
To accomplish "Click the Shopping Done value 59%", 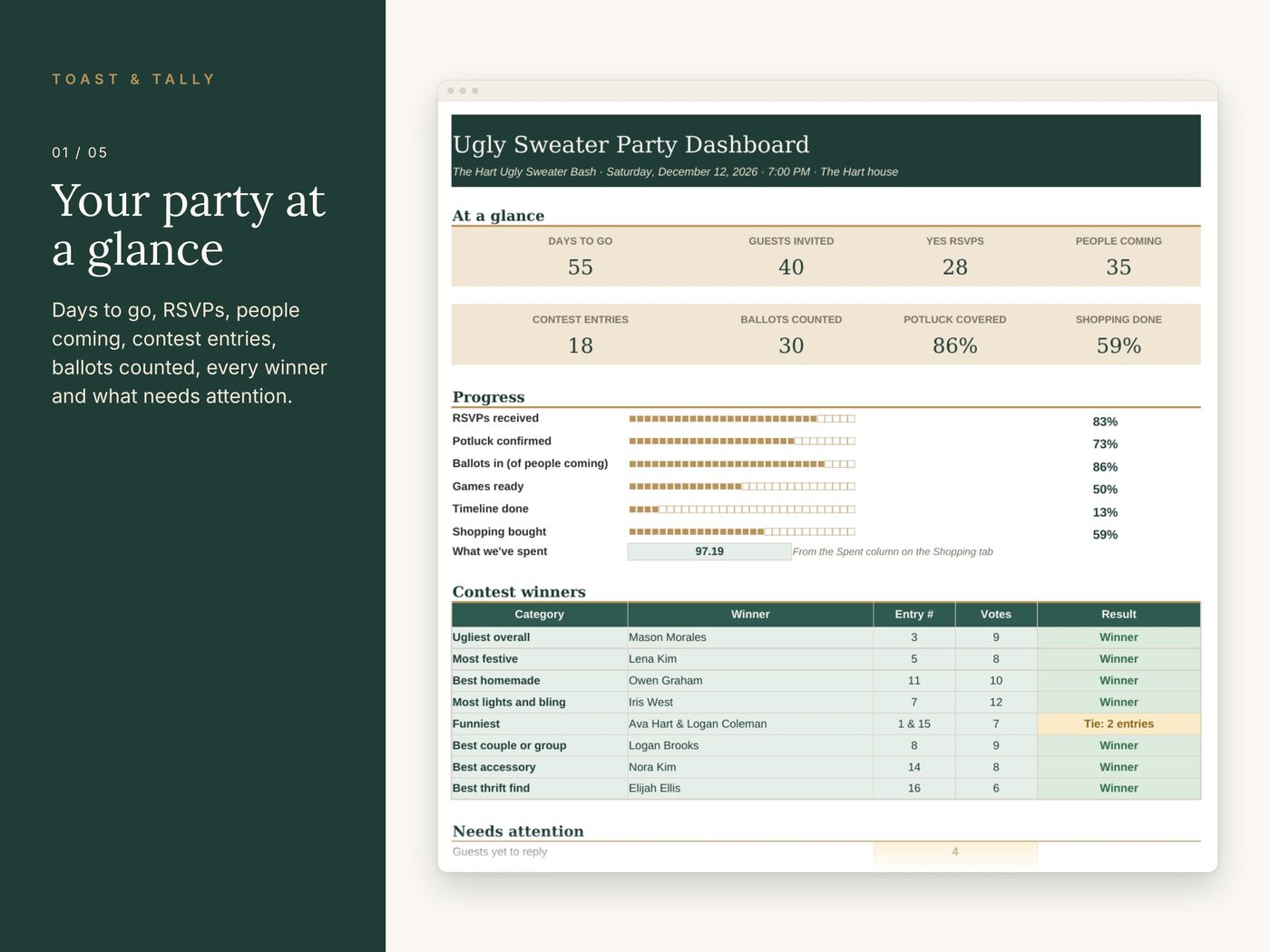I will 1119,345.
